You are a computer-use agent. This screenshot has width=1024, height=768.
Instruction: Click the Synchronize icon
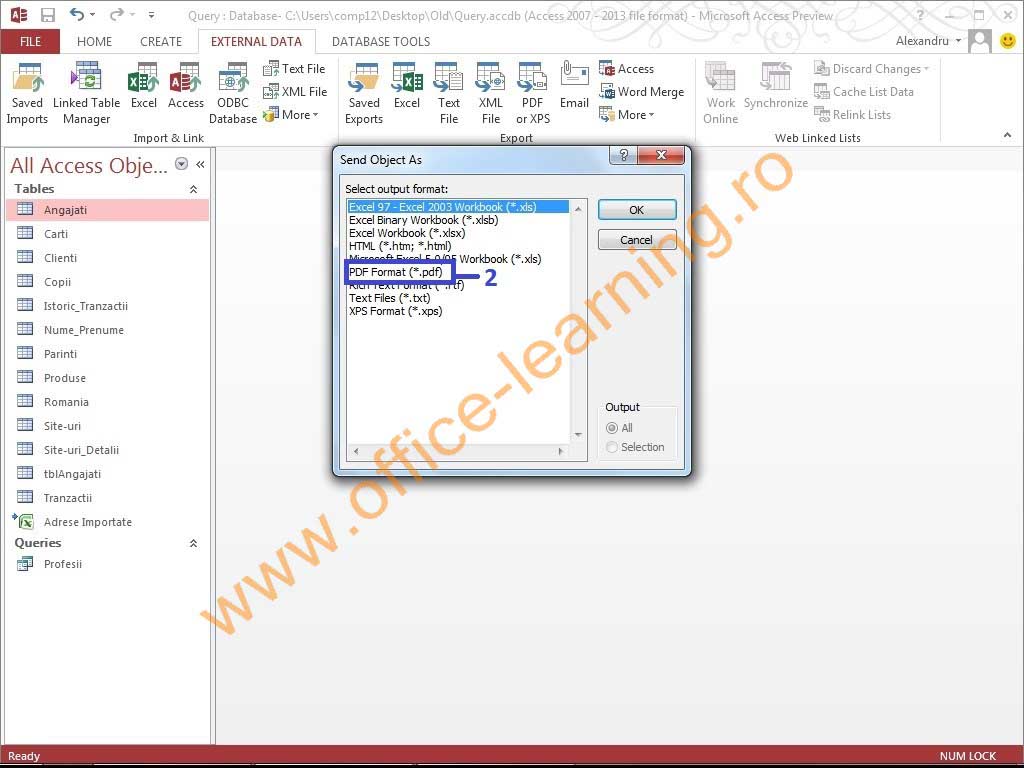(776, 86)
